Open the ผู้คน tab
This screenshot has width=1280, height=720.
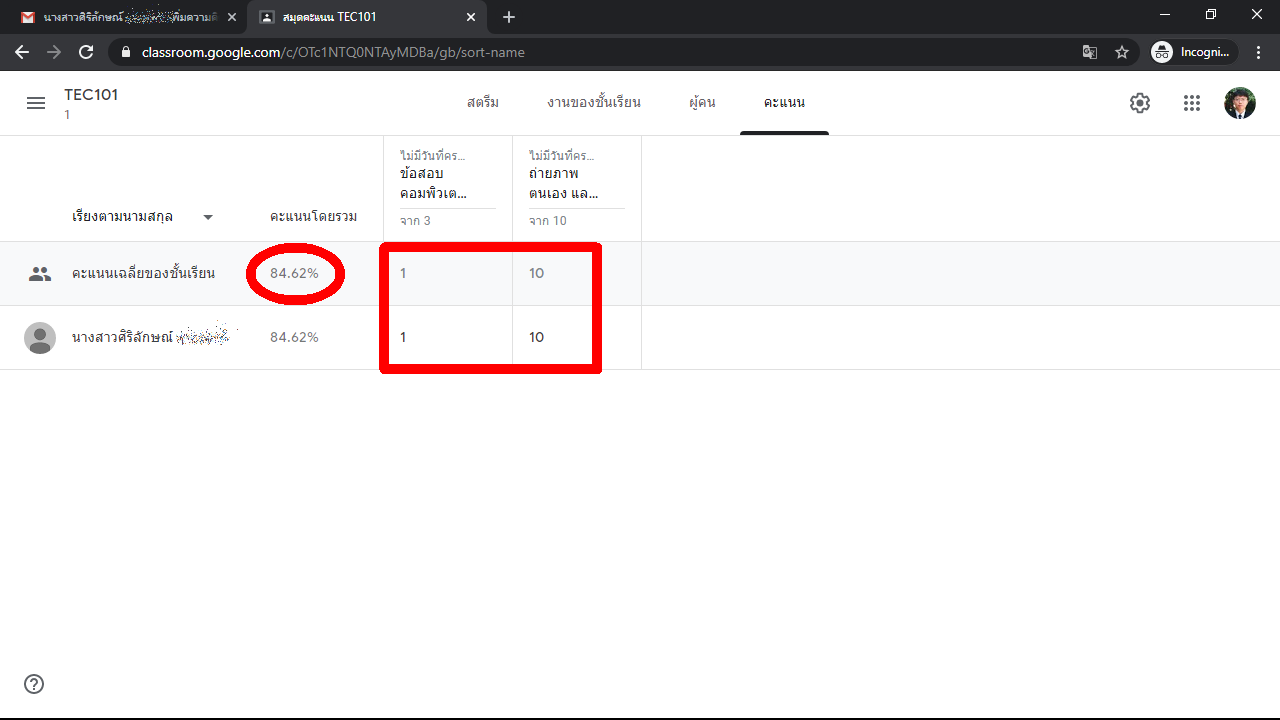[702, 103]
